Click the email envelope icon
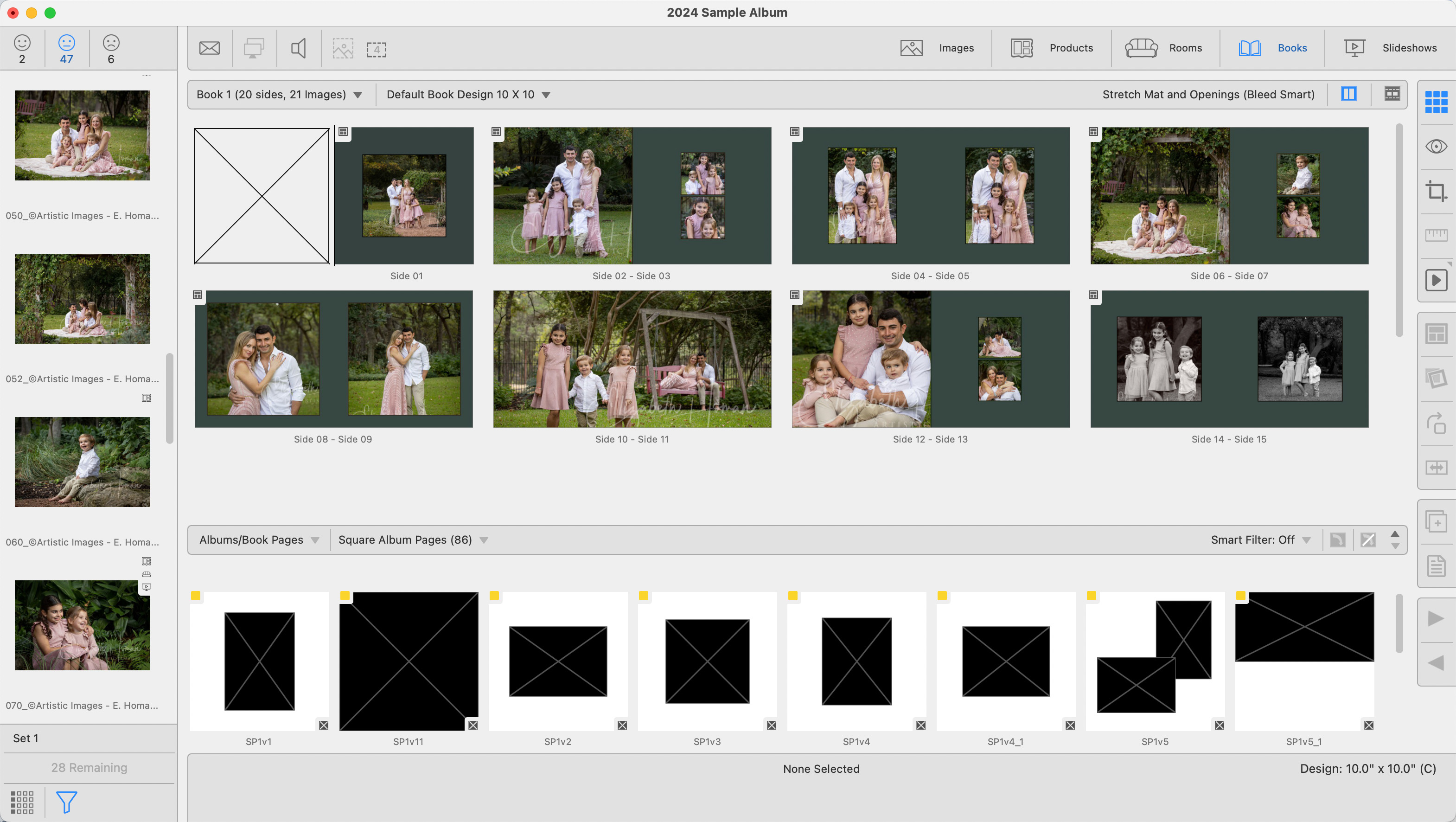This screenshot has width=1456, height=822. 209,48
